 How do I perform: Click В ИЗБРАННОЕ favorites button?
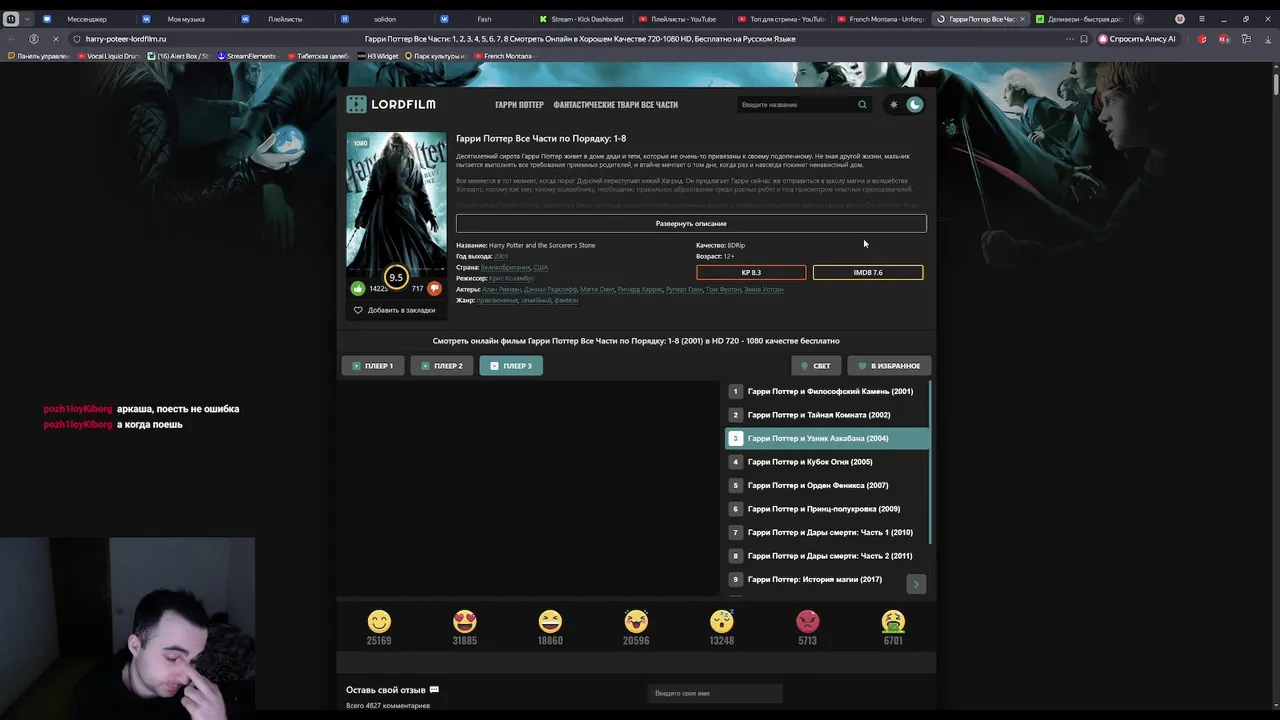point(889,366)
